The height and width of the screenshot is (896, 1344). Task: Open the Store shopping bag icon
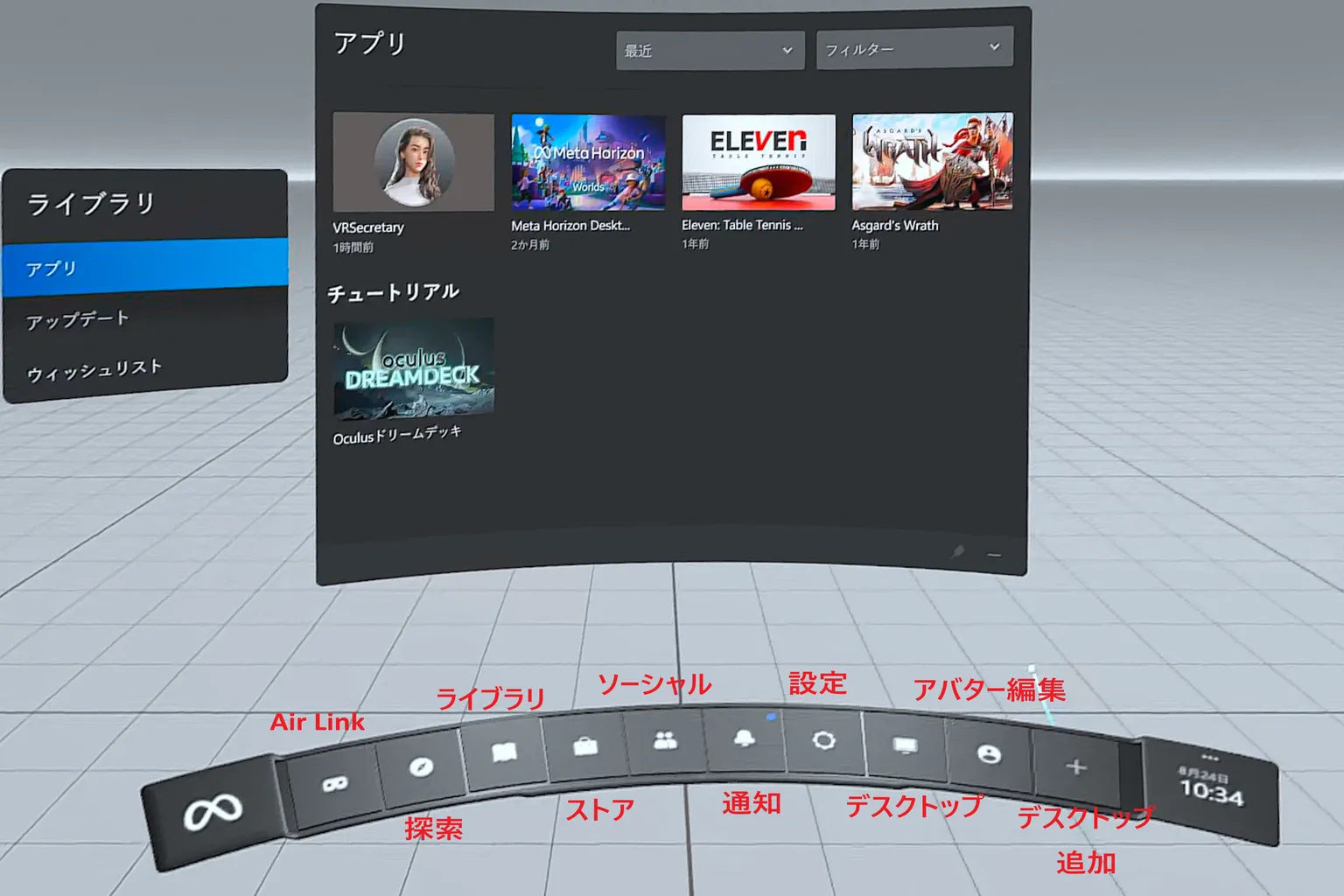pos(585,745)
